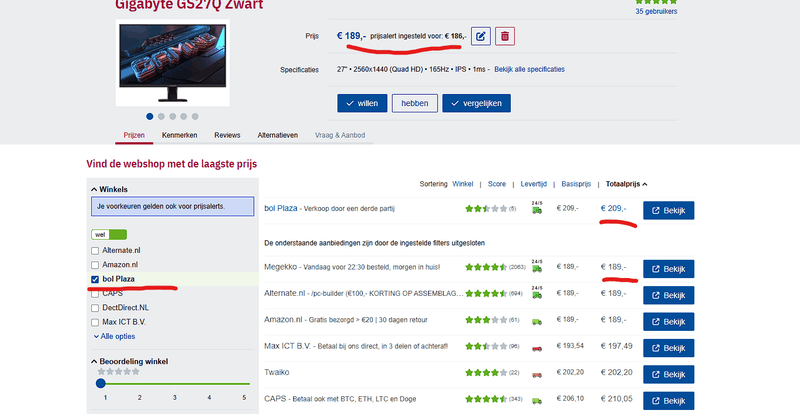Click the current price € 189,-
800x414 pixels.
[x=351, y=36]
